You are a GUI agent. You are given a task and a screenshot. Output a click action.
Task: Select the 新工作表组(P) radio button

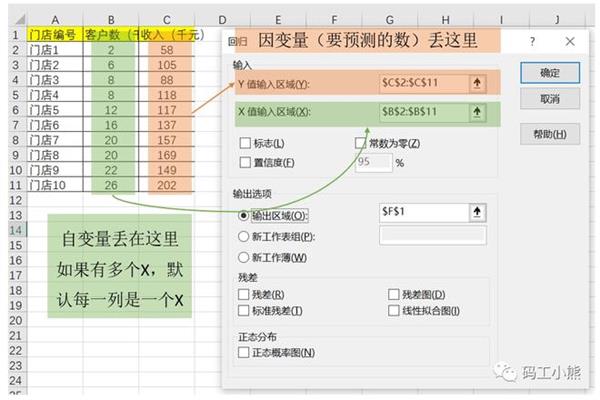coord(243,237)
